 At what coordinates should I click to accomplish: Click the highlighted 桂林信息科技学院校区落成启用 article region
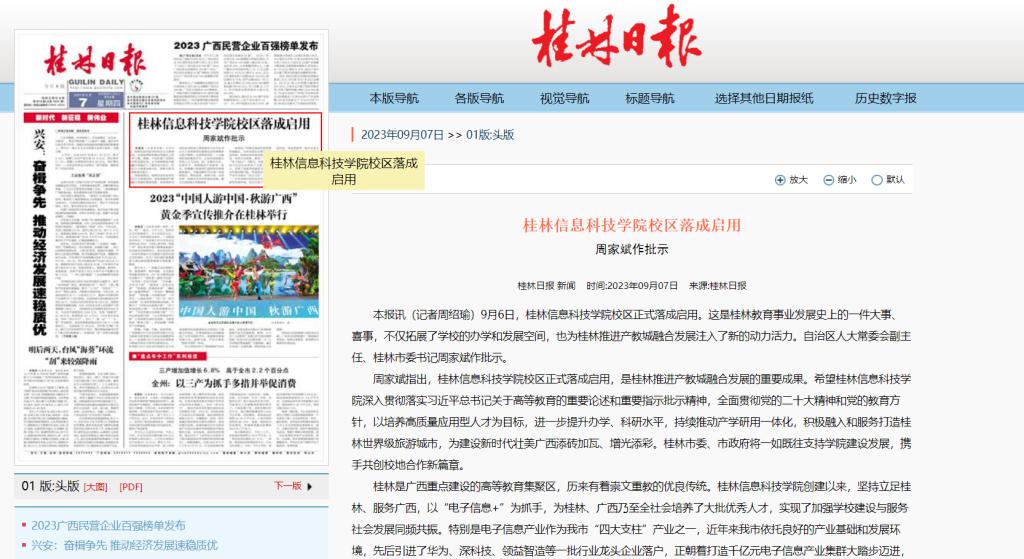pos(225,150)
